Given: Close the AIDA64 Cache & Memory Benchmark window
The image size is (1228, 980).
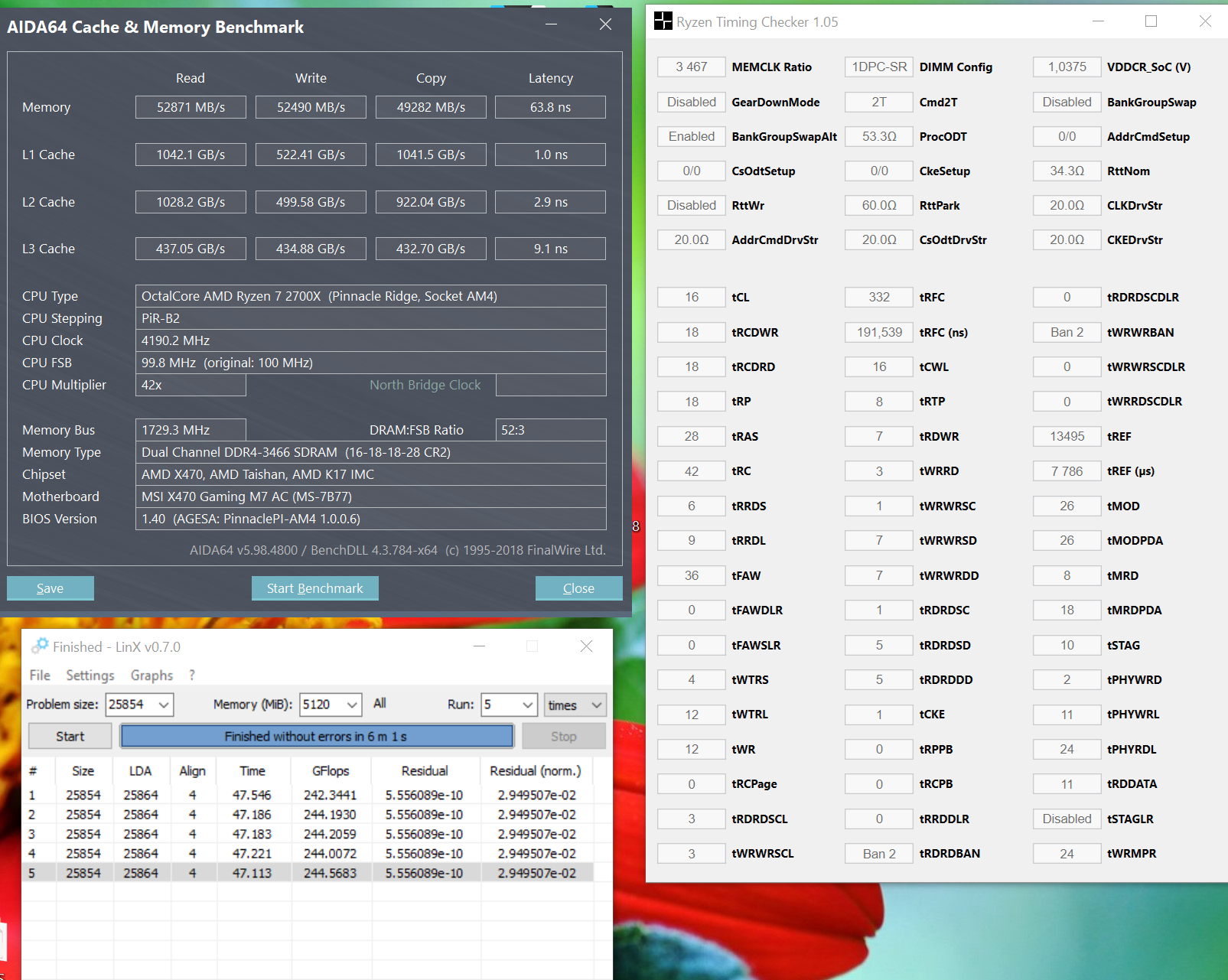Looking at the screenshot, I should (x=605, y=24).
